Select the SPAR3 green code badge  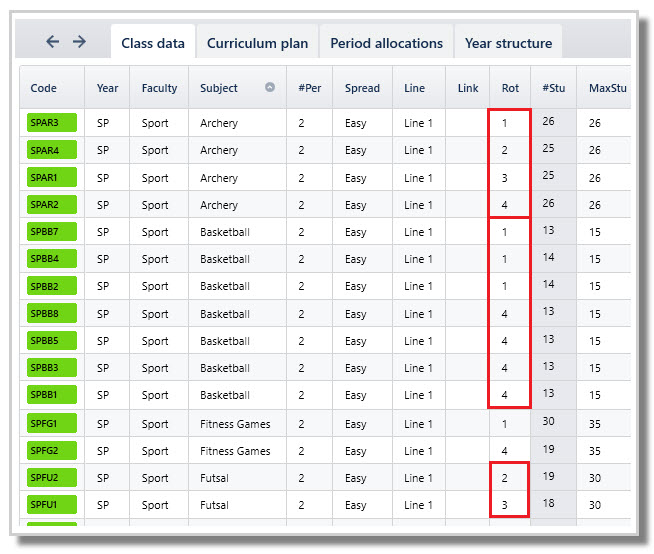52,123
